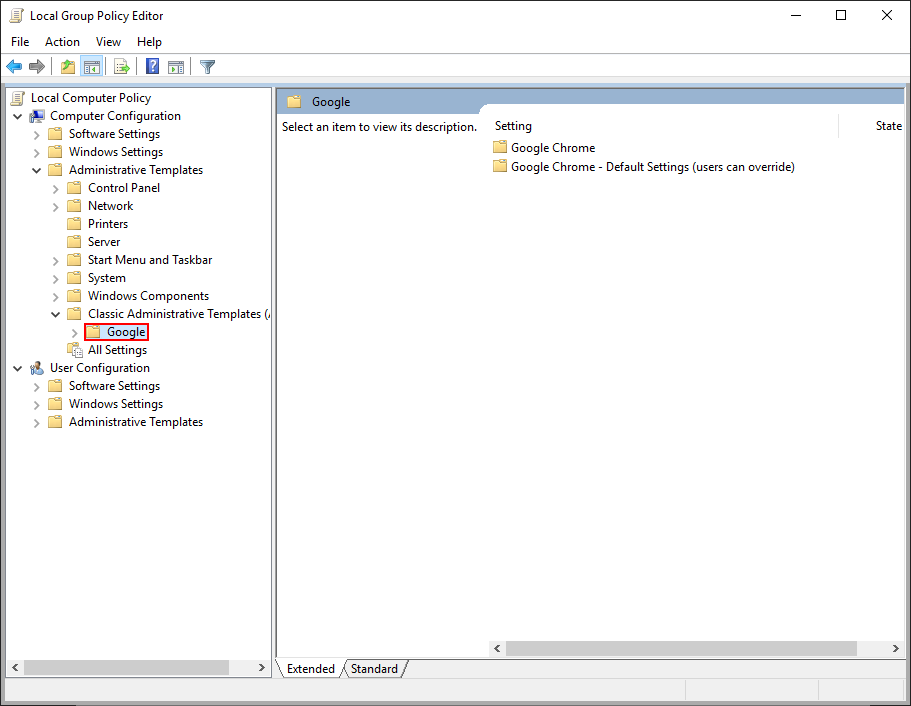This screenshot has width=911, height=706.
Task: Maximize the Local Group Policy Editor window
Action: pos(841,16)
